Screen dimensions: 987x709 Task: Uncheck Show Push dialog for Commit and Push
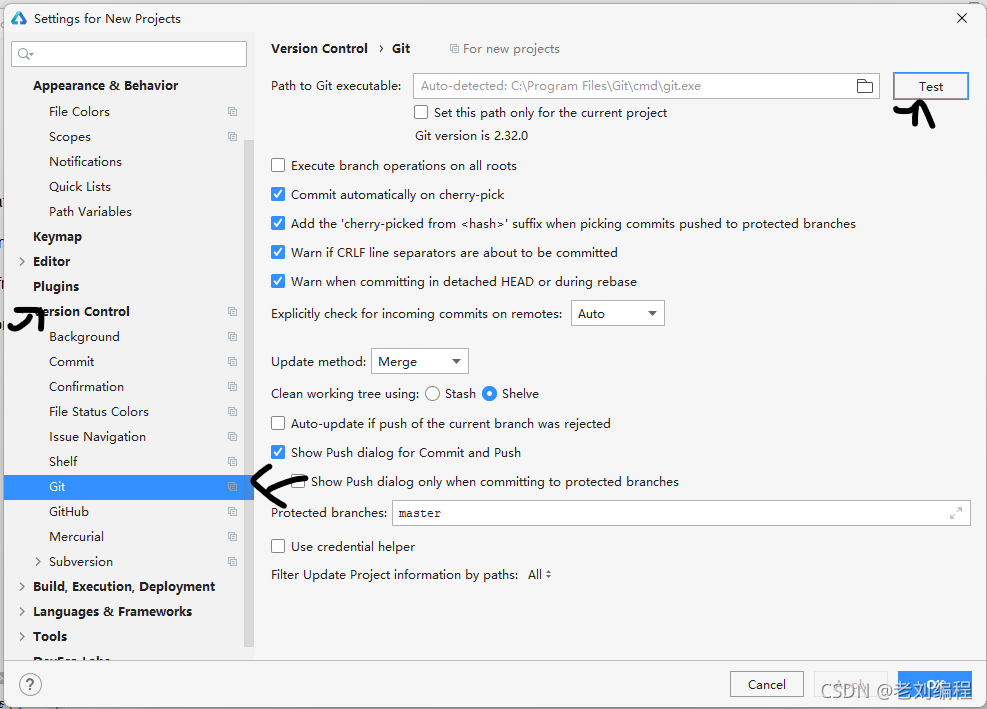(x=278, y=452)
